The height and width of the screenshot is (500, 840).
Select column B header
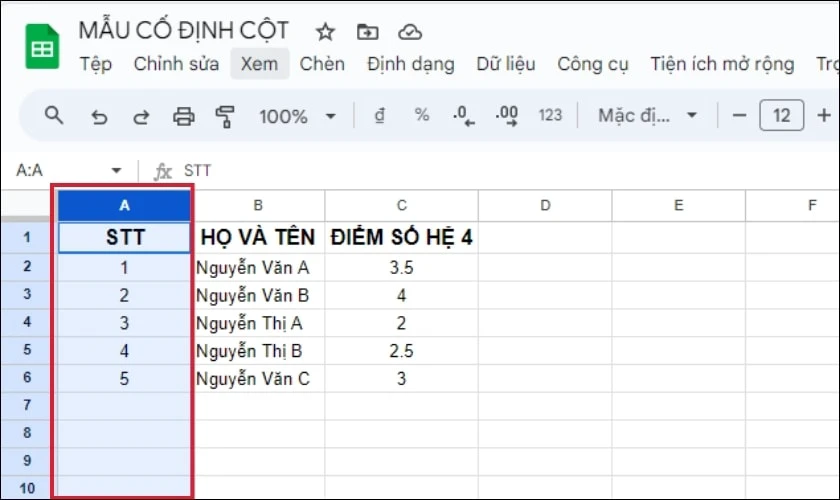(x=258, y=205)
